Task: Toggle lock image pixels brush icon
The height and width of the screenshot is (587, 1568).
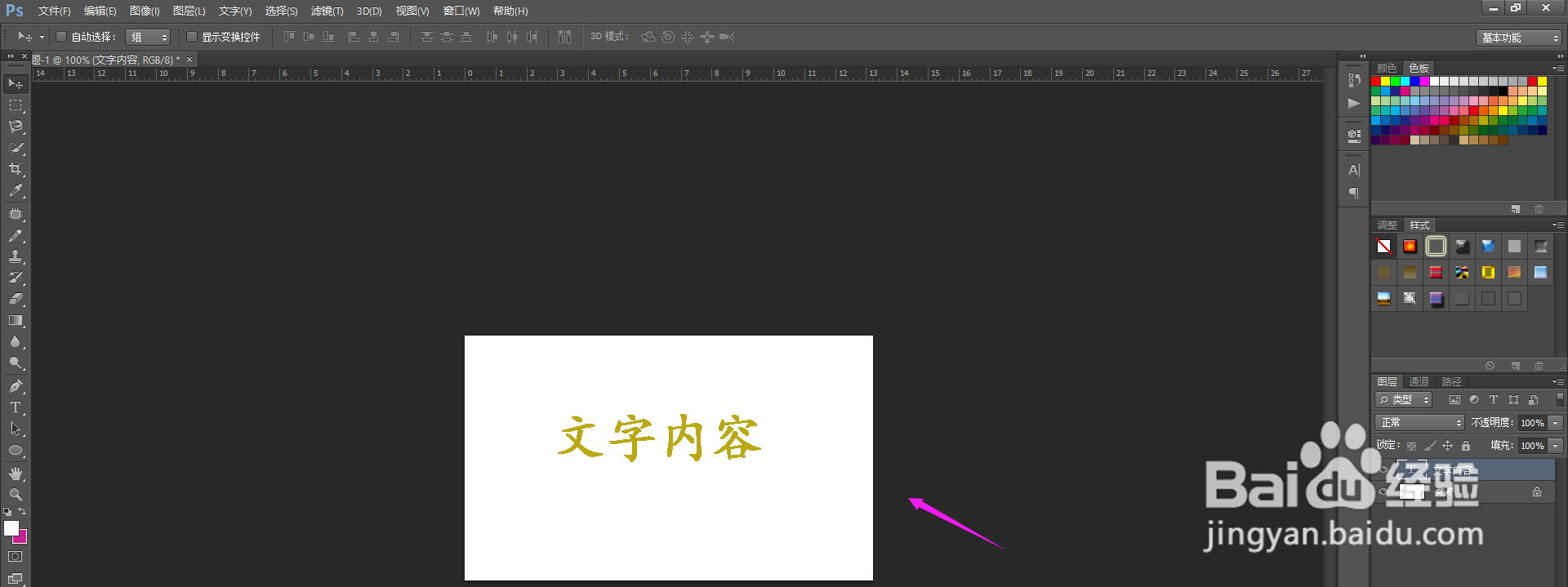Action: (1429, 446)
